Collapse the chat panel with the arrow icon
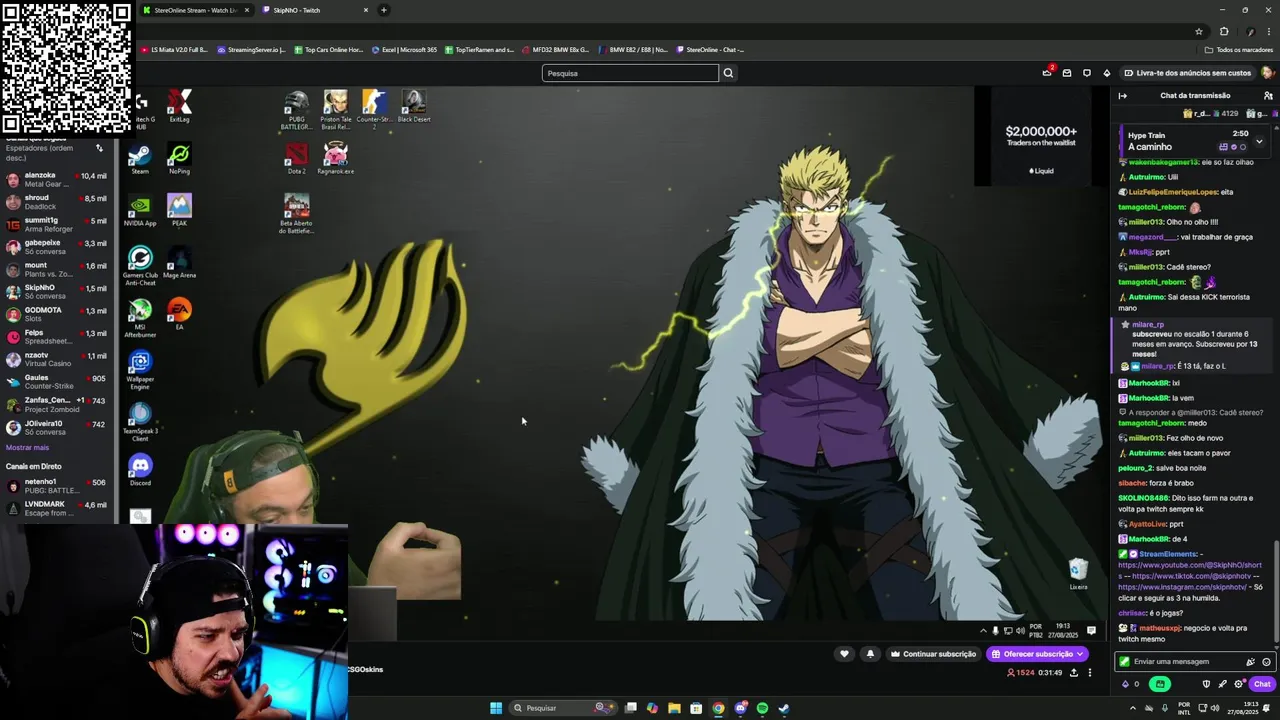 click(1123, 96)
